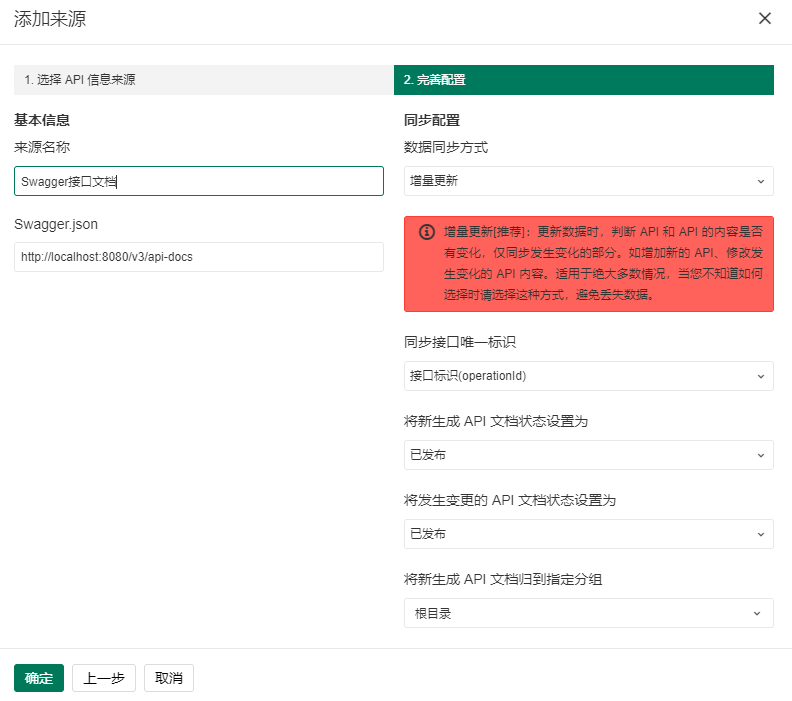
Task: Click the 将新生成 API 文档归到指定分组 label
Action: click(503, 579)
